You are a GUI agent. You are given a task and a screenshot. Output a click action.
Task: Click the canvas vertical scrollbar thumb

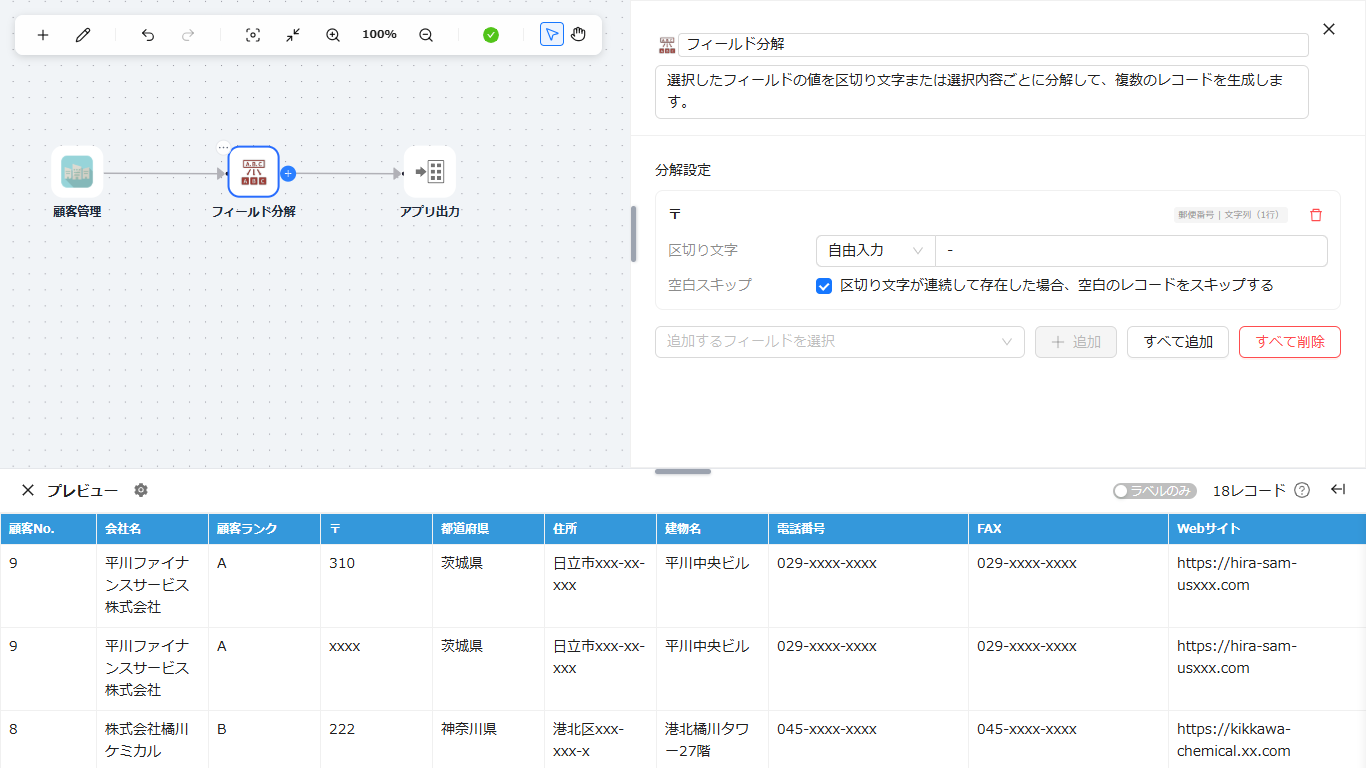tap(633, 234)
